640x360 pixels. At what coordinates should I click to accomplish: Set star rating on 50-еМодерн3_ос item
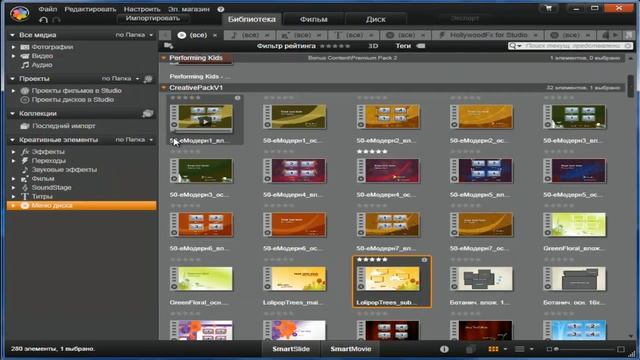[x=185, y=152]
